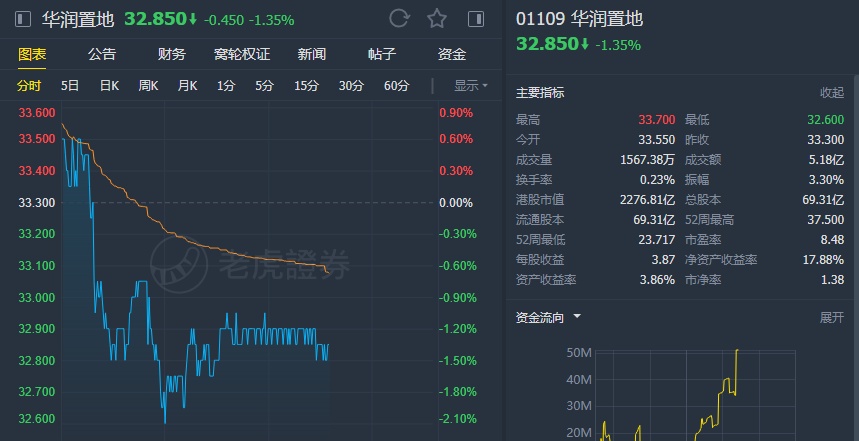The height and width of the screenshot is (441, 859).
Task: Select the 5分 chart interval
Action: tap(264, 85)
